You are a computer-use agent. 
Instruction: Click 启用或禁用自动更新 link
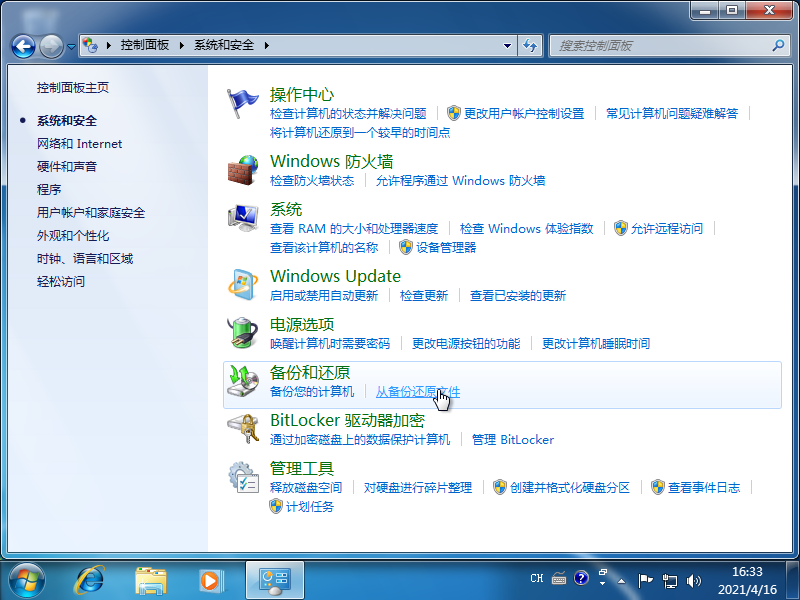point(324,295)
